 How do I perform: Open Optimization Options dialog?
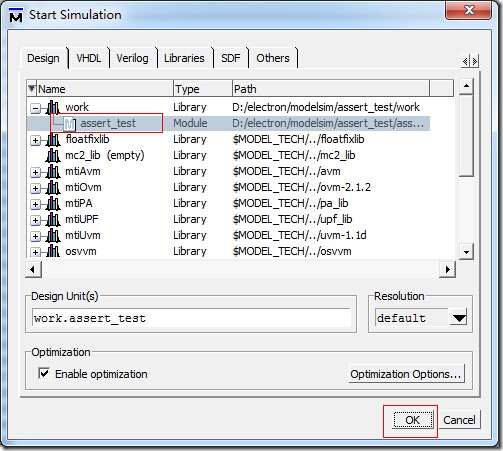point(406,374)
